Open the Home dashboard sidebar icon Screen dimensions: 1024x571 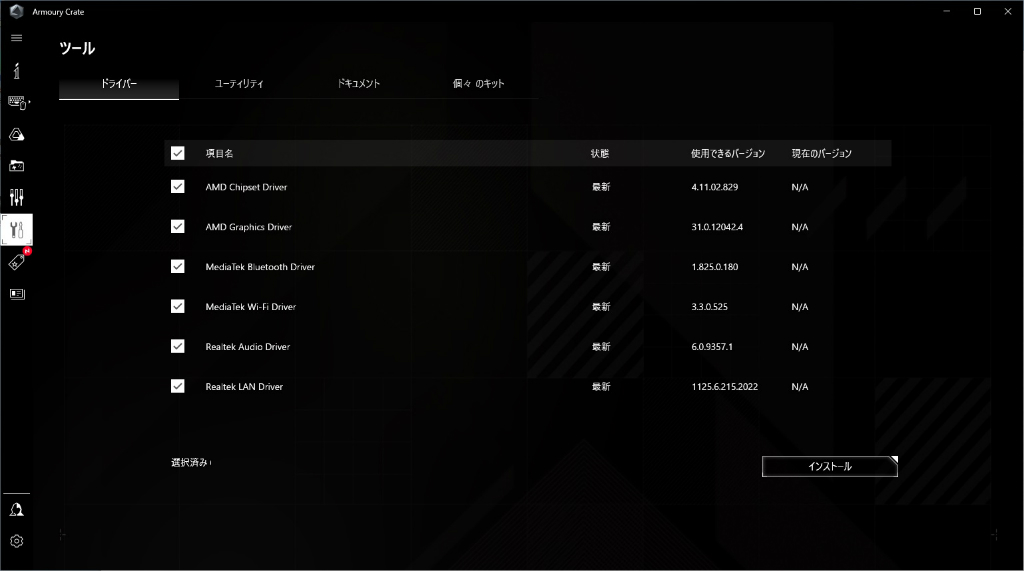click(x=17, y=71)
